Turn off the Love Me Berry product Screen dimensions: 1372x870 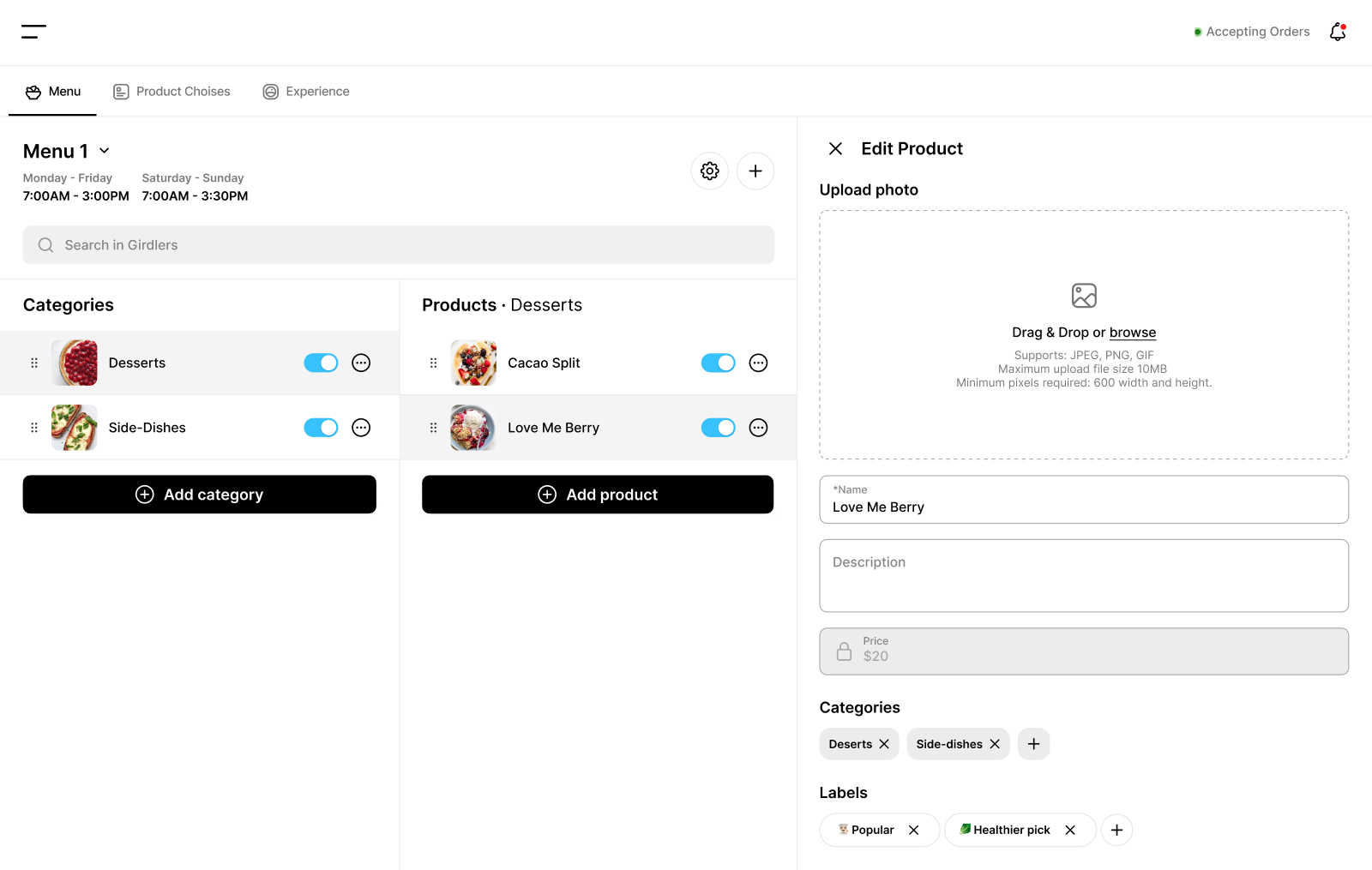pyautogui.click(x=719, y=428)
